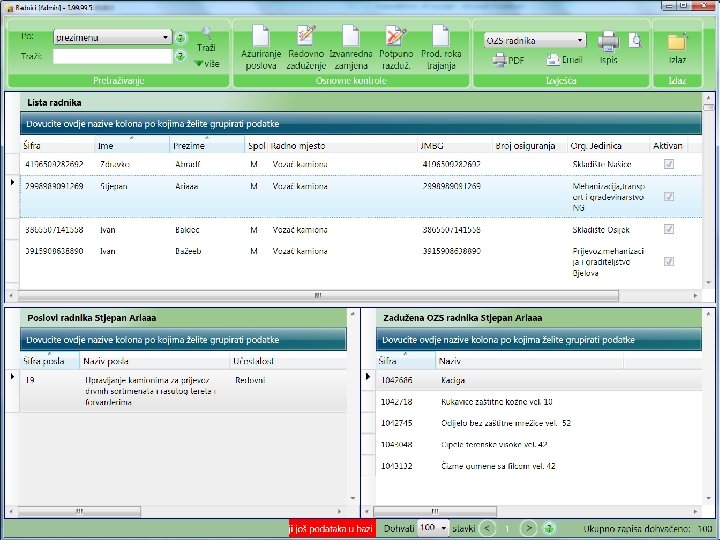Click the horizontal scrollbar of Lista radnika
Image resolution: width=720 pixels, height=540 pixels.
point(318,295)
